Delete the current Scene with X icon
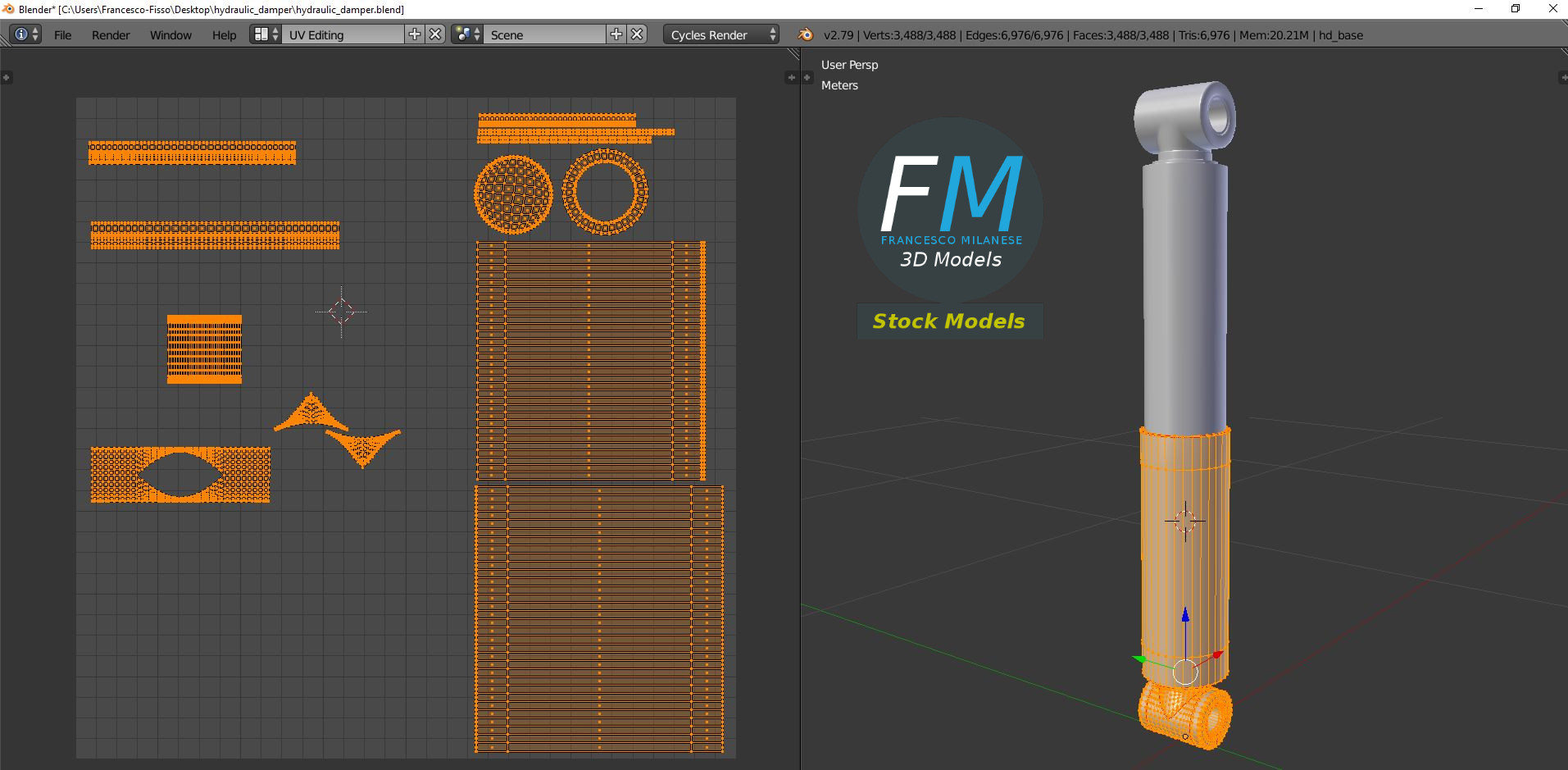1568x770 pixels. tap(637, 34)
